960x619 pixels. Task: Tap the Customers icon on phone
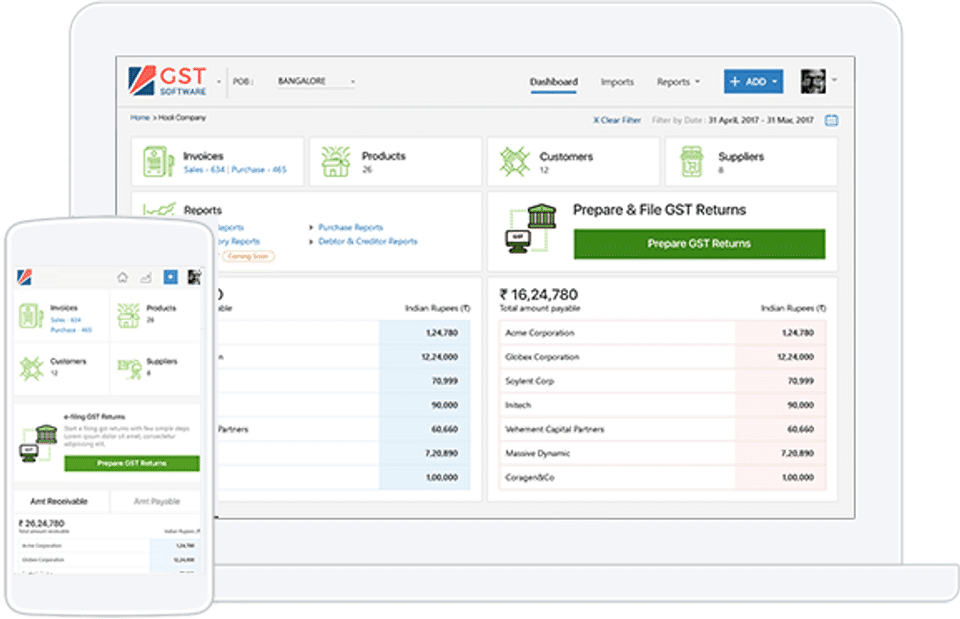(31, 369)
